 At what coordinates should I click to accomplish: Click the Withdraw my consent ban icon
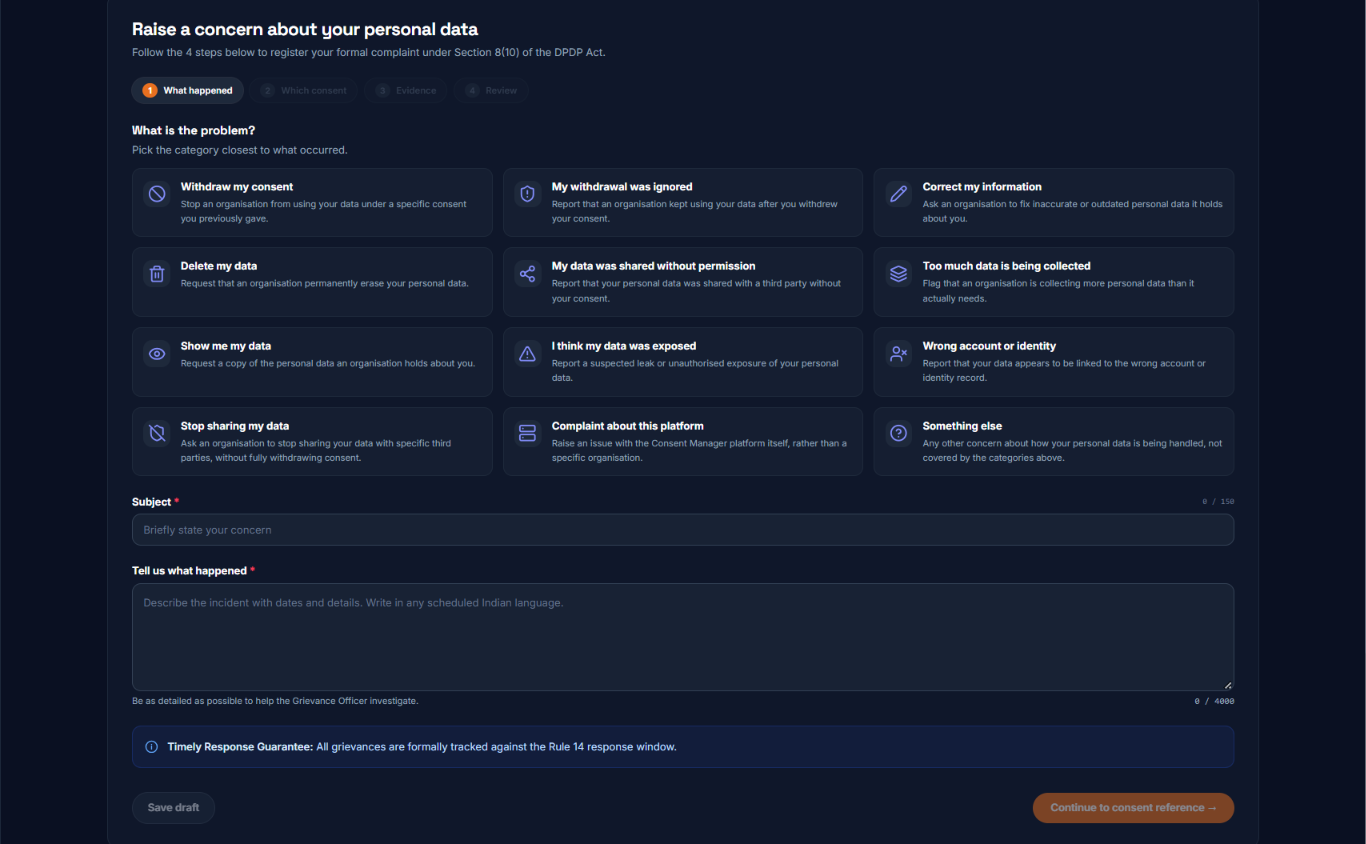pyautogui.click(x=157, y=194)
